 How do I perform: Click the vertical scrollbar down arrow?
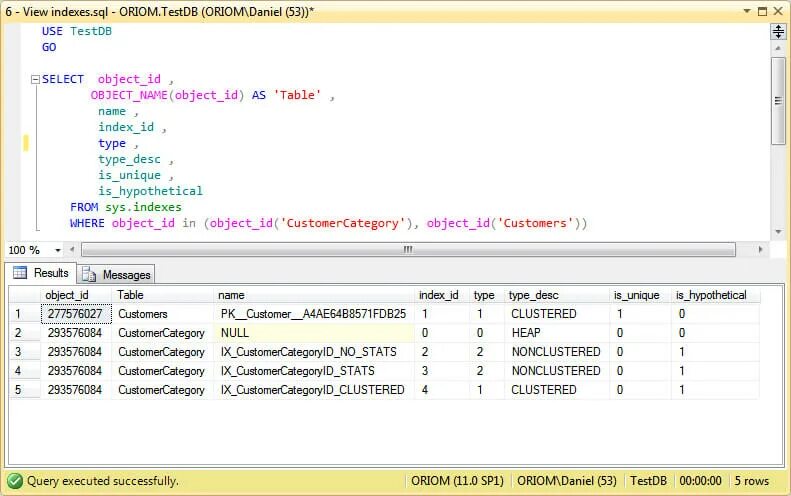click(778, 232)
